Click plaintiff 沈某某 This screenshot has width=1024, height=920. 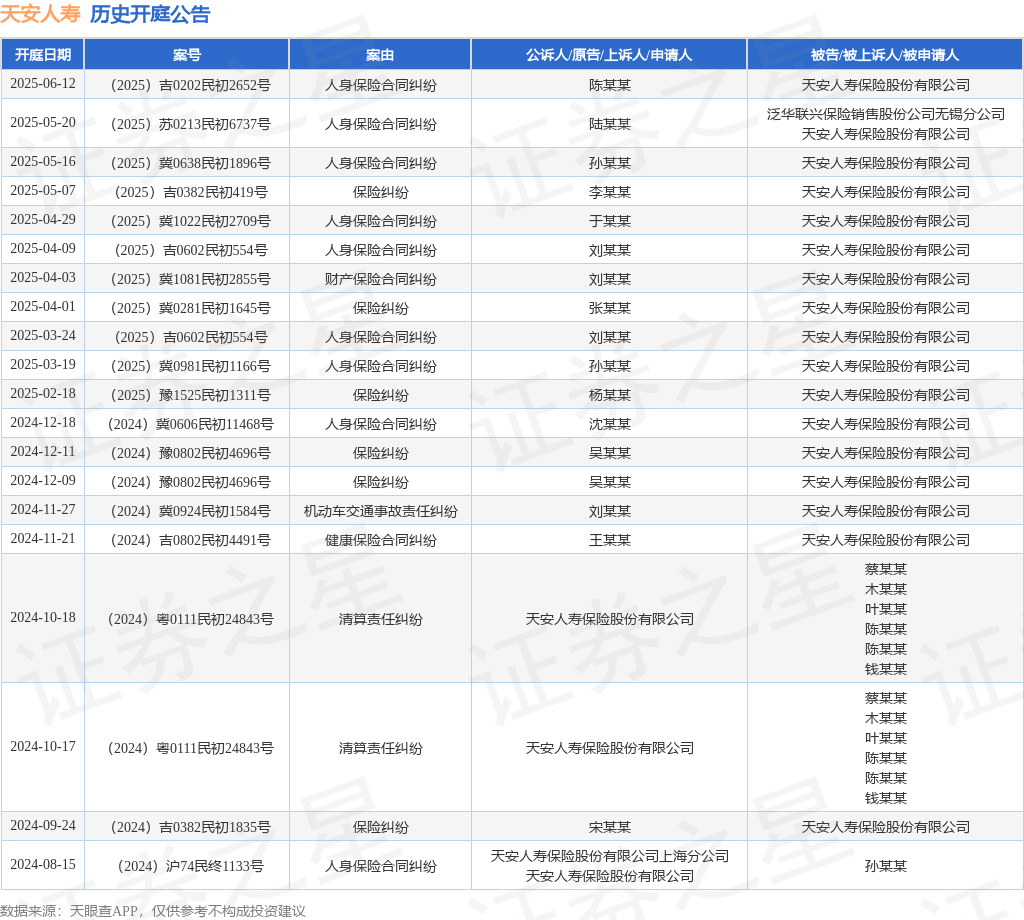(x=609, y=424)
